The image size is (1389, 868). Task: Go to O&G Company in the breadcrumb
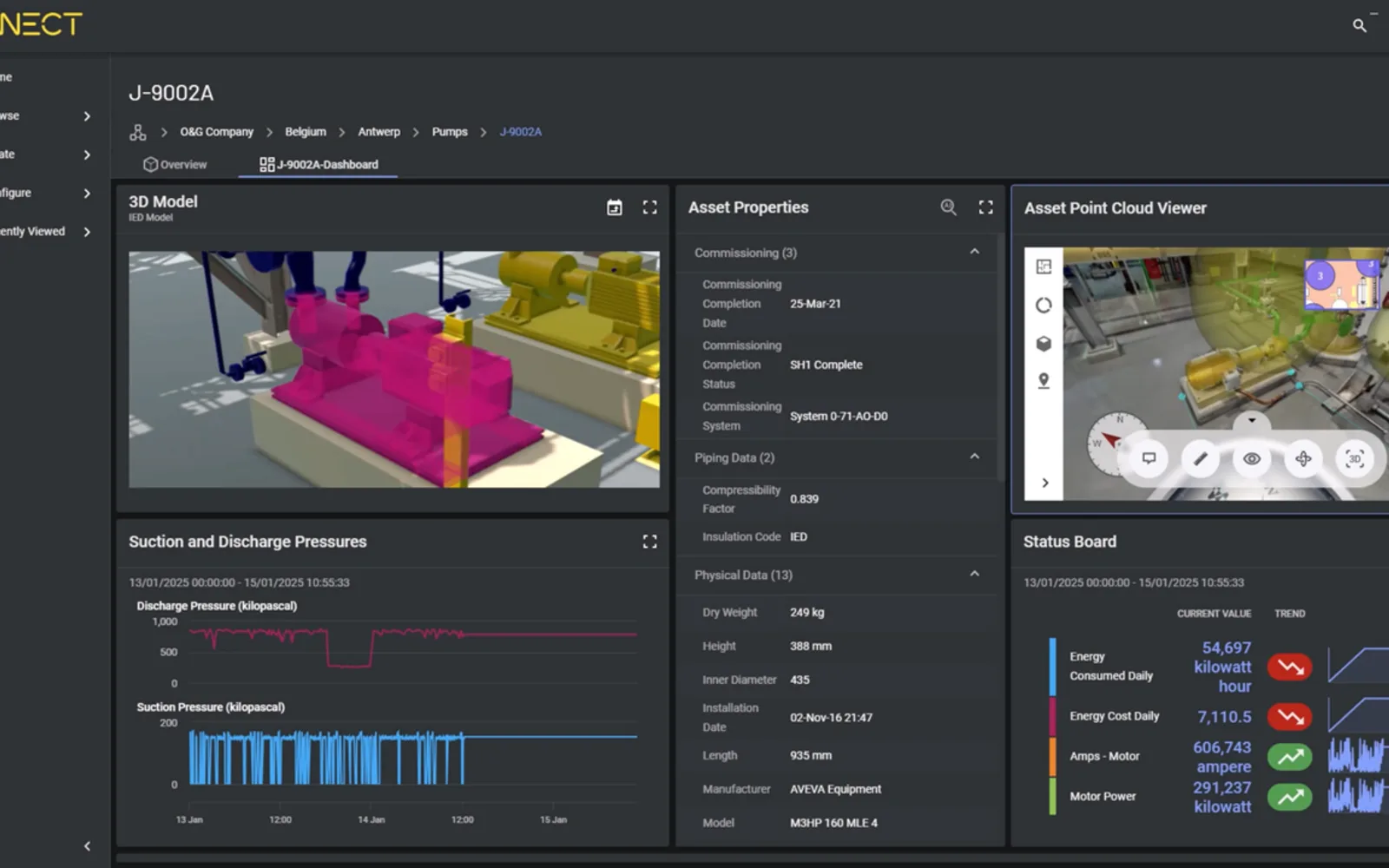(217, 132)
